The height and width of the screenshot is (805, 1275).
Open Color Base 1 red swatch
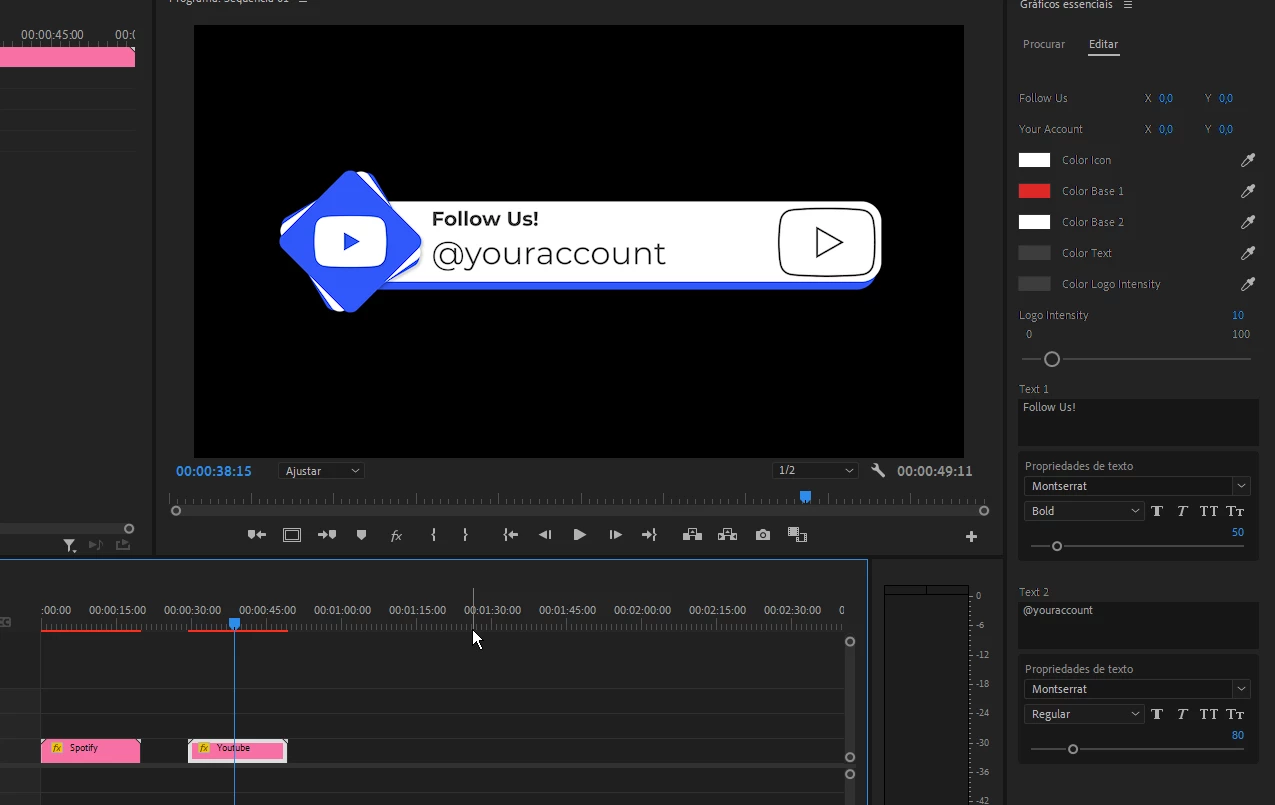pos(1034,191)
